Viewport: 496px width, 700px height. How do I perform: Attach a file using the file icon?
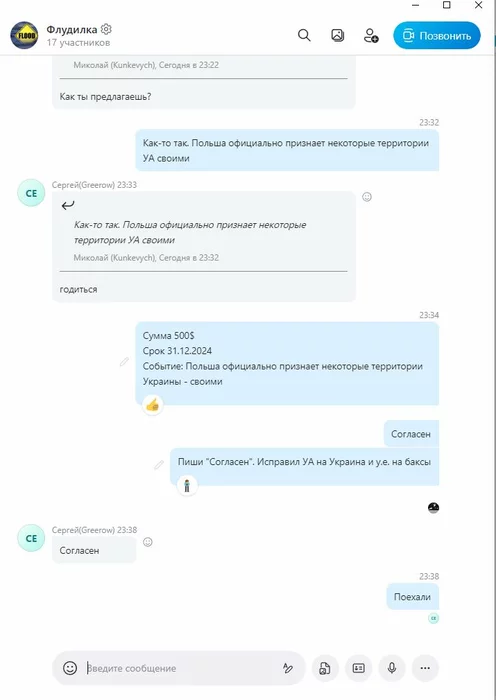pos(325,668)
